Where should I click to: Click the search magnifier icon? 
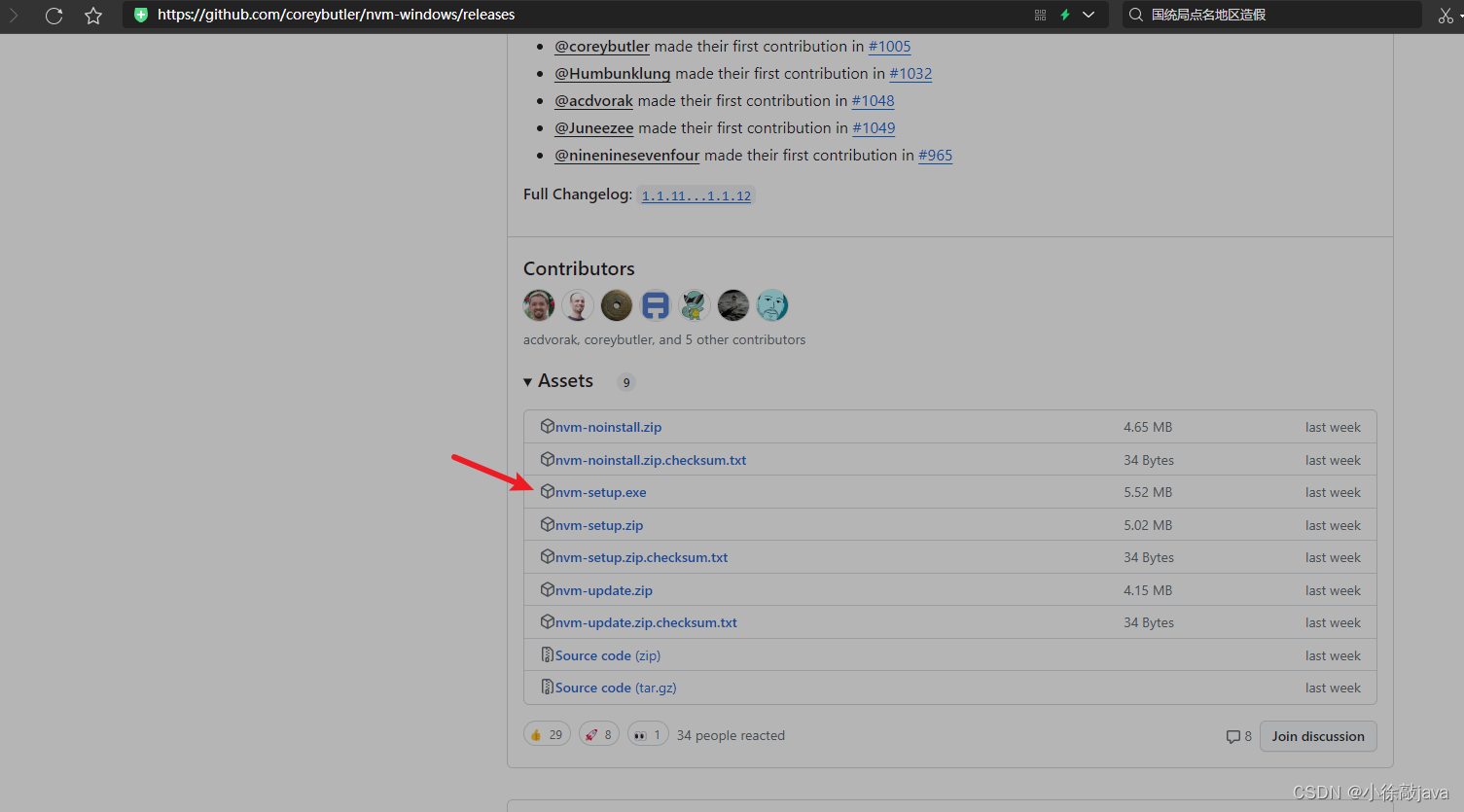tap(1135, 15)
